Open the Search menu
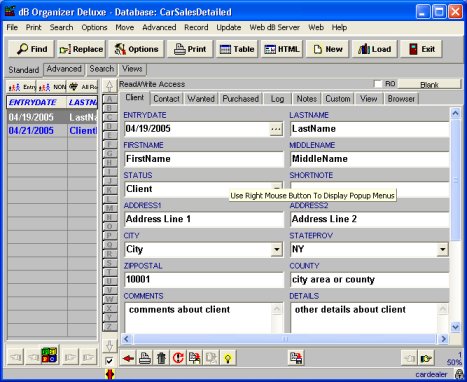 [61, 27]
